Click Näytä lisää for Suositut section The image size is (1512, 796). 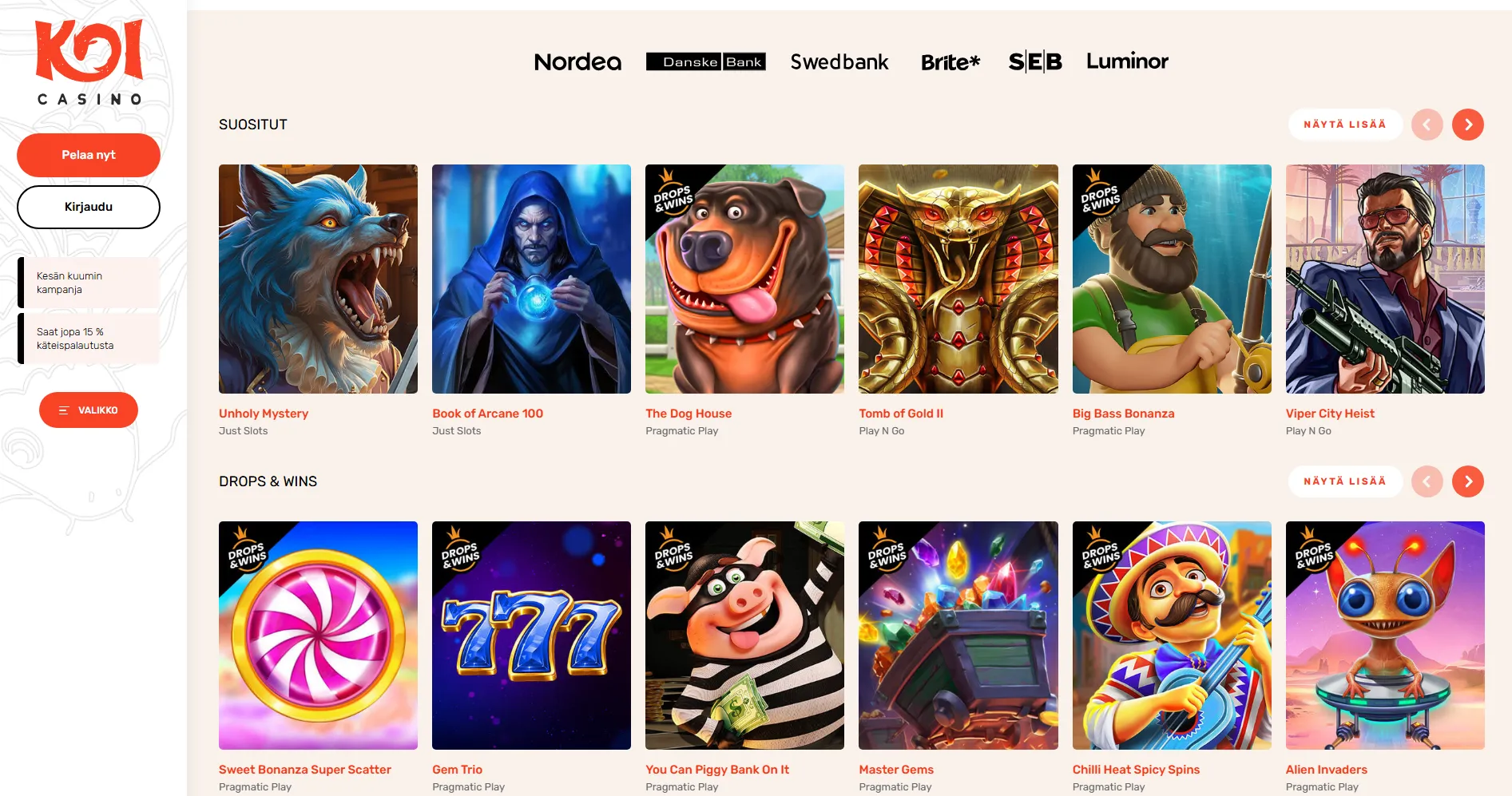1345,125
